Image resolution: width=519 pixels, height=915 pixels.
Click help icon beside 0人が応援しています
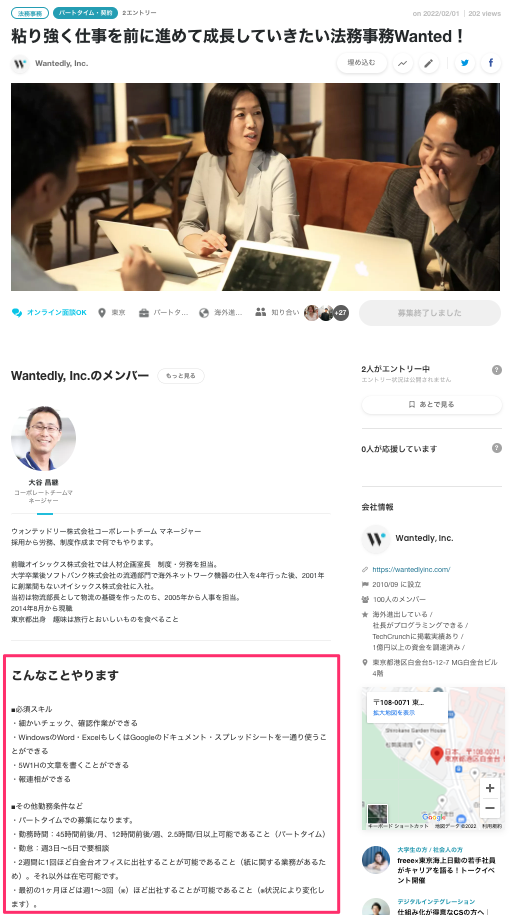pos(497,448)
